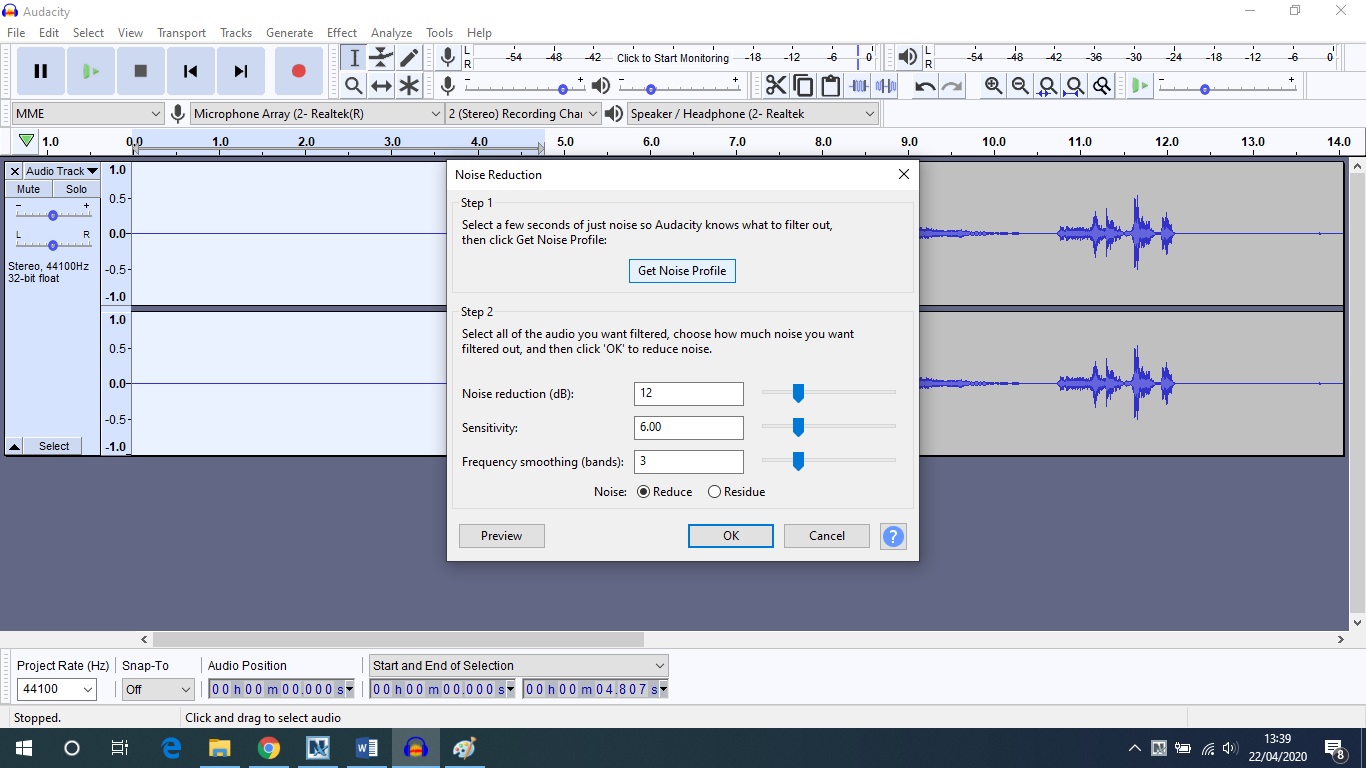
Task: Select the Draw pencil tool
Action: [x=408, y=58]
